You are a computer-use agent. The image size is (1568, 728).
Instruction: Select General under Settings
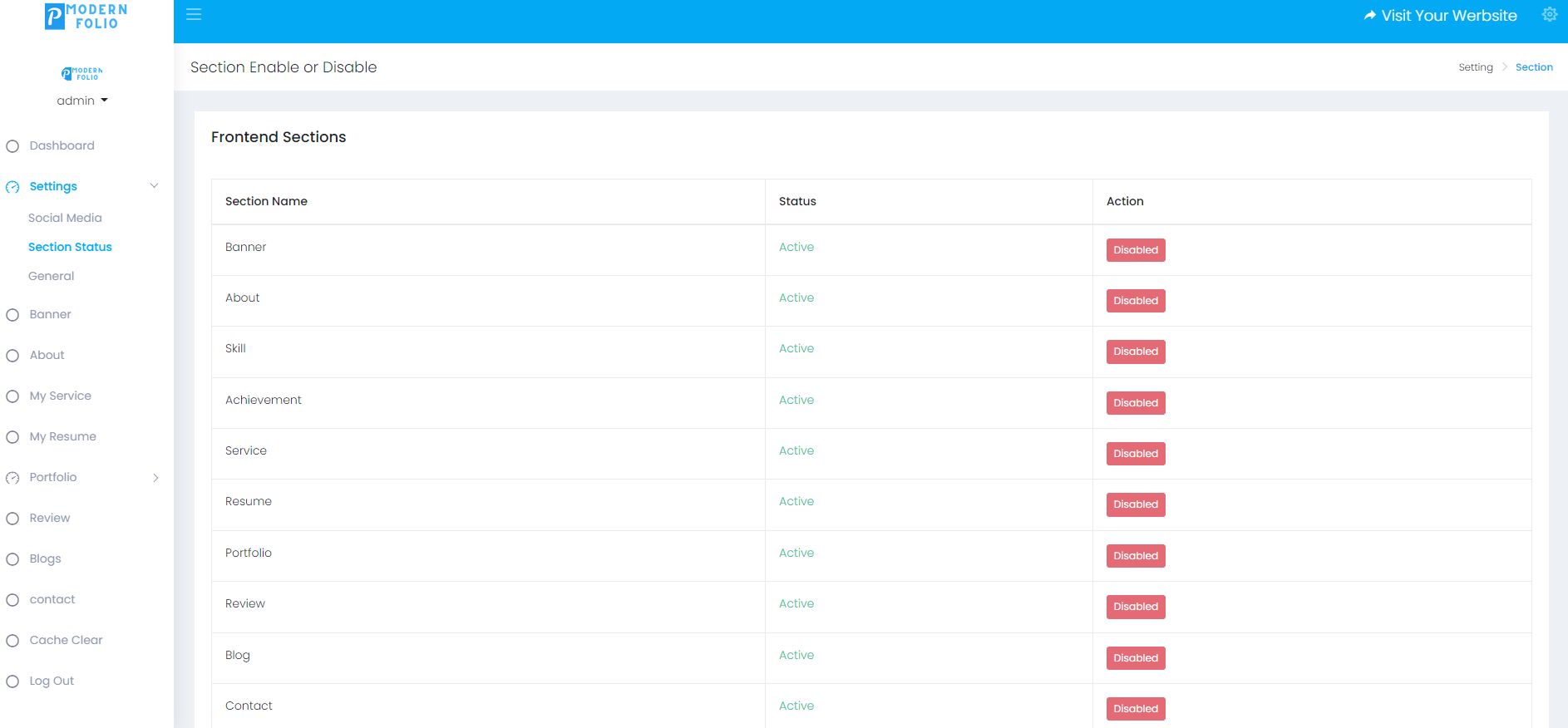(51, 276)
